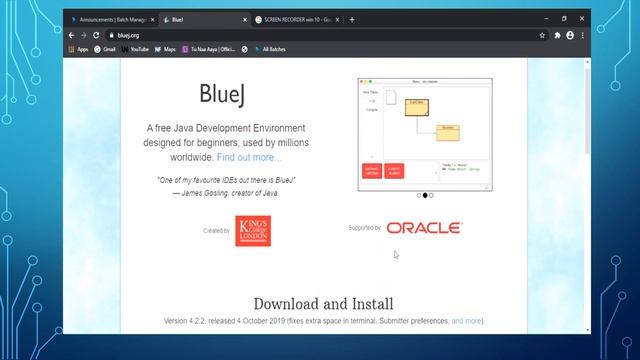Click the scrollbar up arrow
Screen dimensions: 640x360
587,62
